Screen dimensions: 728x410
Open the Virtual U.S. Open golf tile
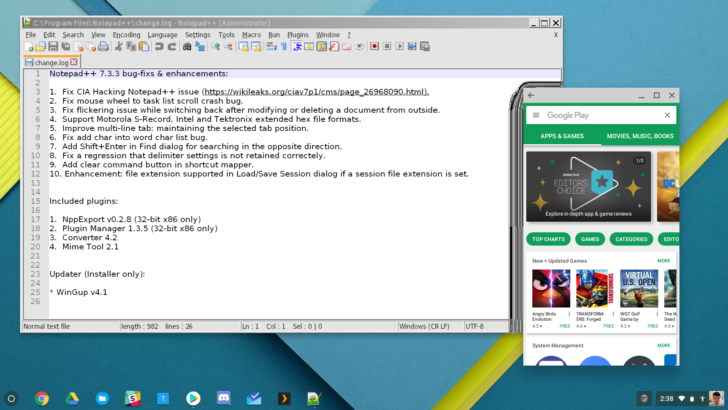pos(639,299)
